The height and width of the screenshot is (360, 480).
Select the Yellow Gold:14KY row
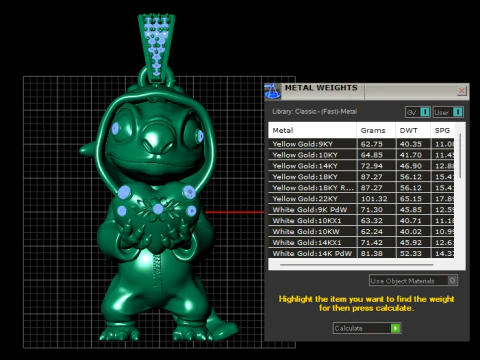(361, 166)
